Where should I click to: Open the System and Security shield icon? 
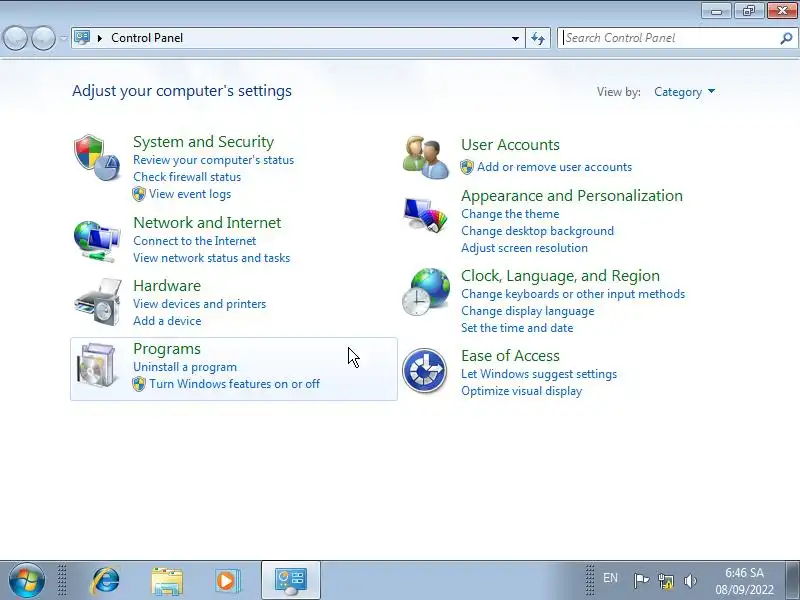coord(97,158)
